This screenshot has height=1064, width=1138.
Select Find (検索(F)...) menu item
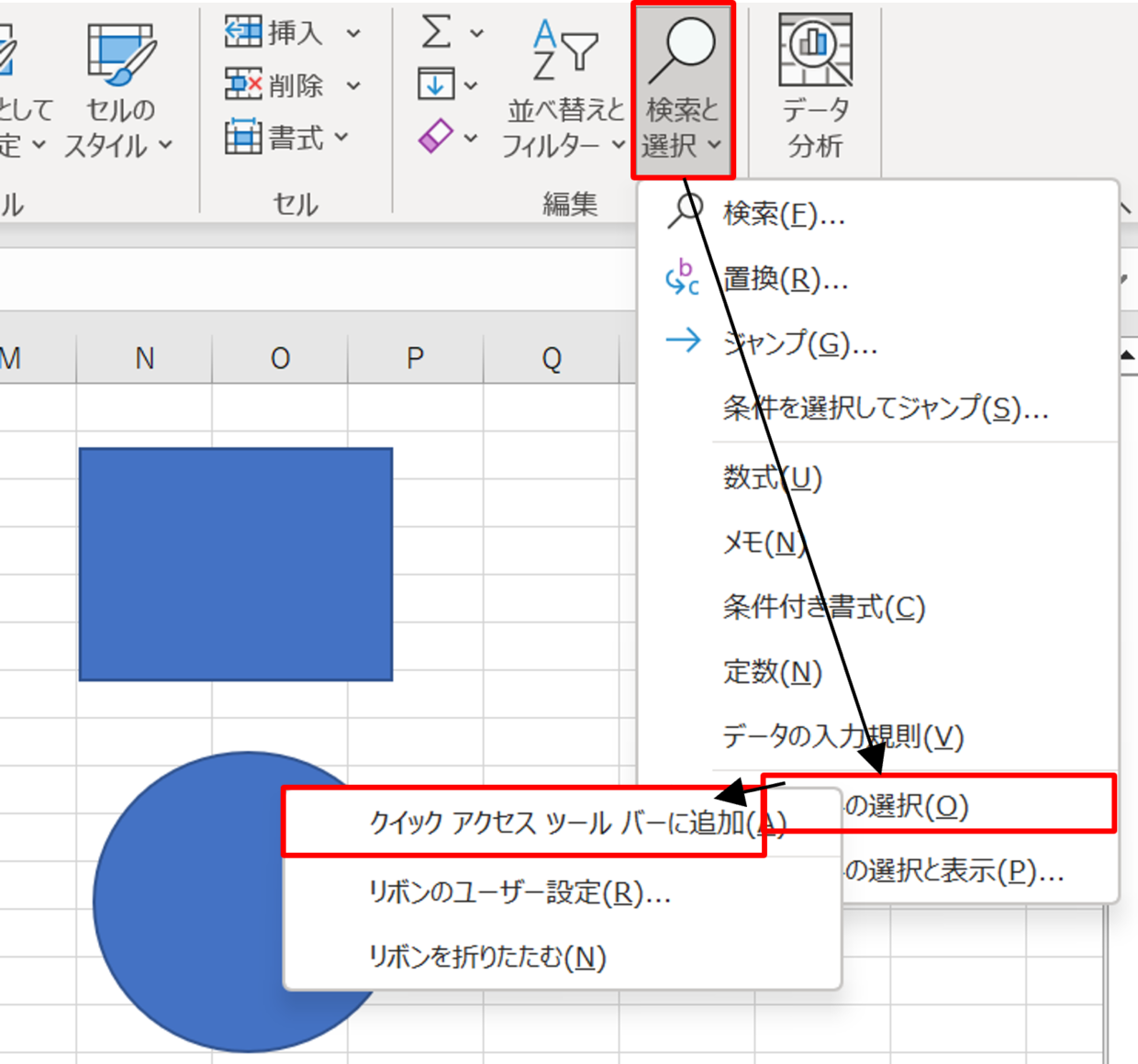click(878, 214)
